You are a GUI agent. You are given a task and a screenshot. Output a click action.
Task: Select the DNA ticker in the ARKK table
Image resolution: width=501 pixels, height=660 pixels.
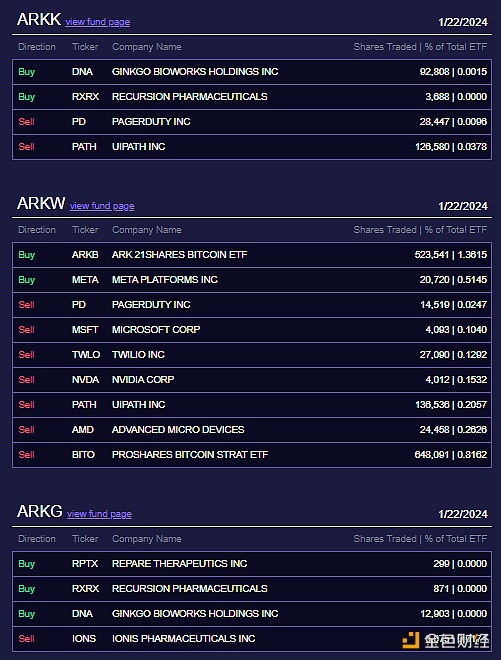82,72
